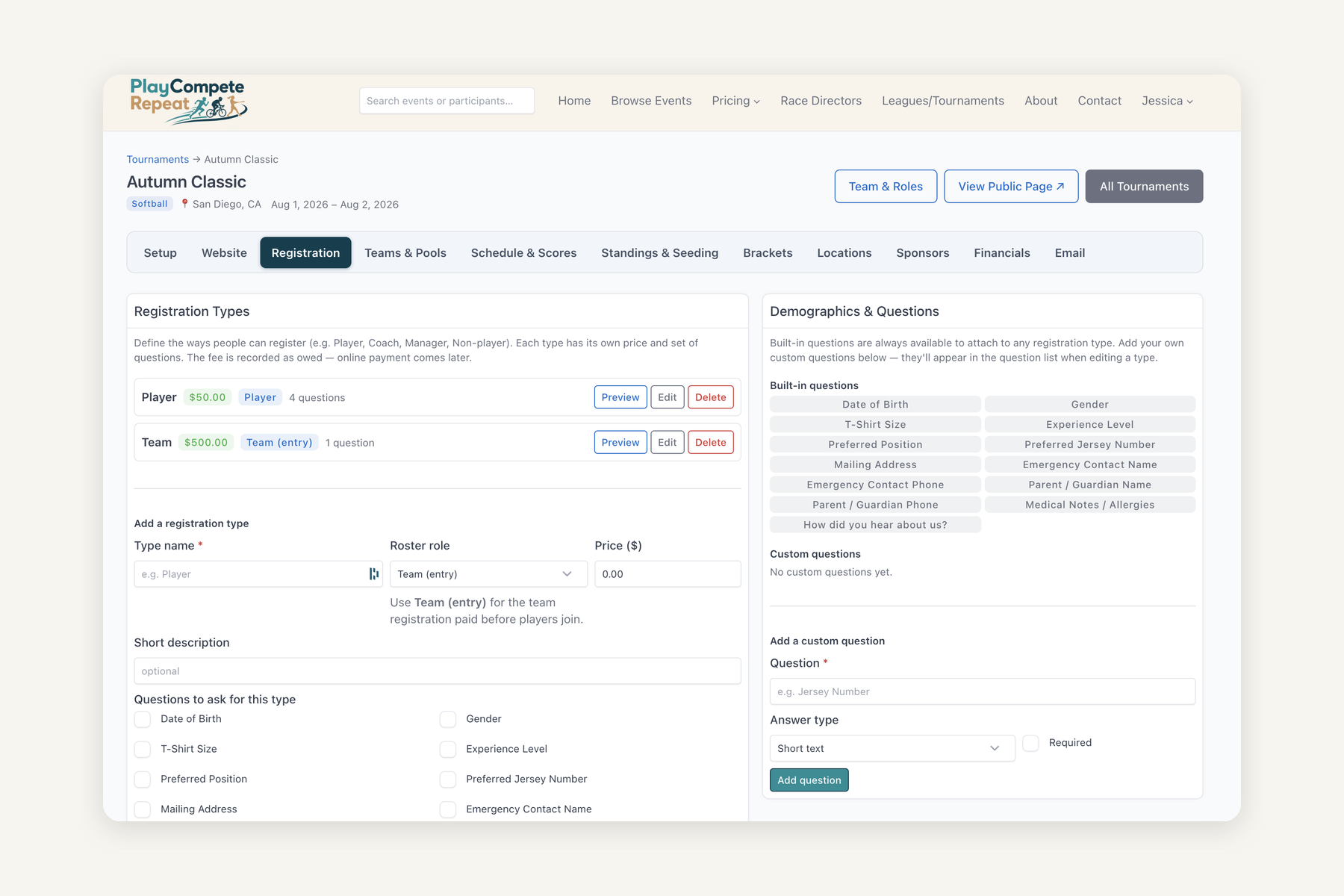Click the Parent / Guardian Phone chip
This screenshot has height=896, width=1344.
875,505
